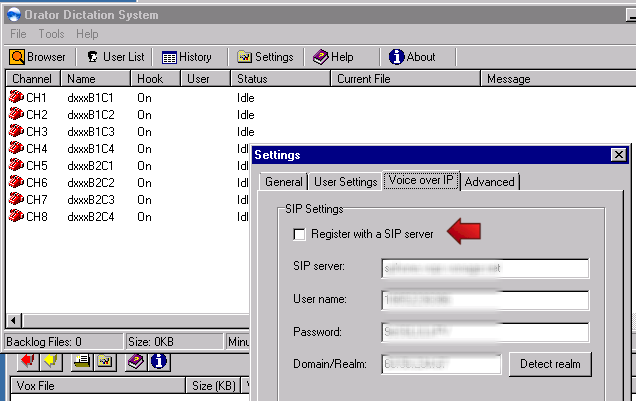
Task: Click the left scroll arrow of channel list
Action: pyautogui.click(x=14, y=320)
